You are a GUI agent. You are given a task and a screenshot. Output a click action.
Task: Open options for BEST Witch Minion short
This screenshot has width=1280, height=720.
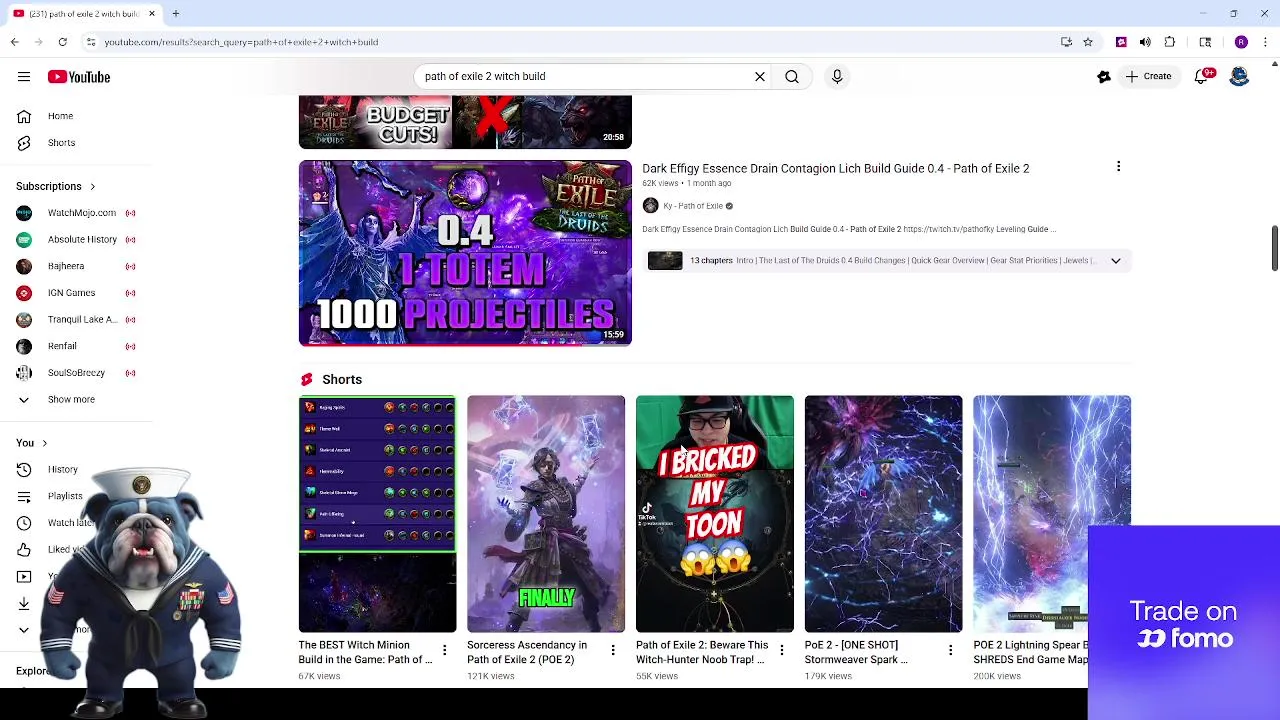[x=444, y=651]
